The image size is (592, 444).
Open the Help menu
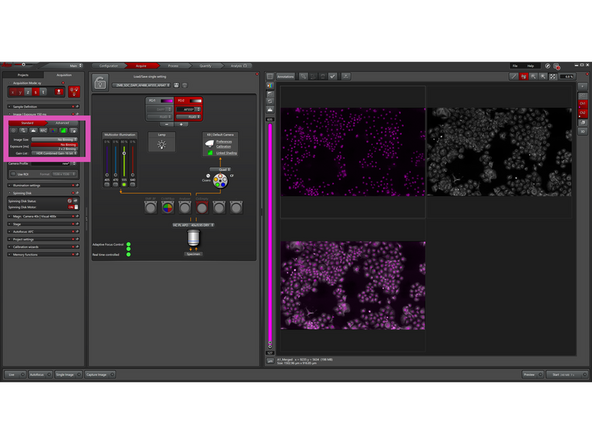530,66
